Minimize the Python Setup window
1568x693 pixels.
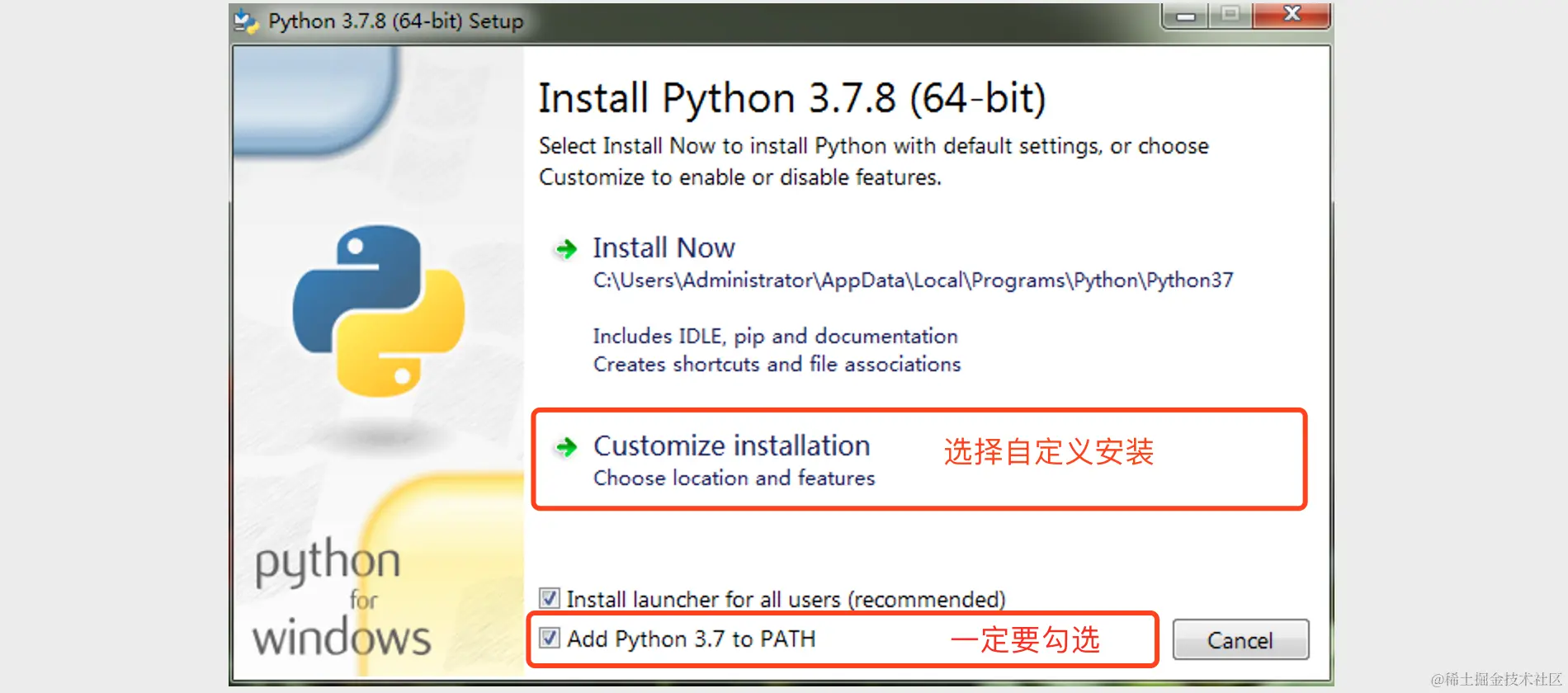(1186, 16)
